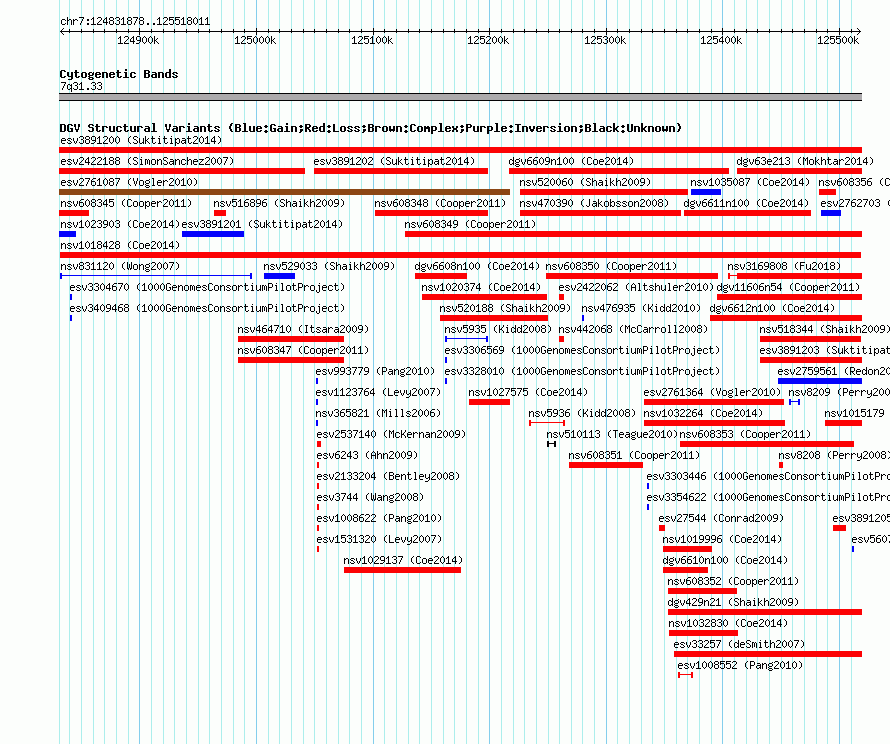
Task: Click esv3304670 (1000GenomesConsortiumPilotProject) label
Action: pyautogui.click(x=207, y=287)
